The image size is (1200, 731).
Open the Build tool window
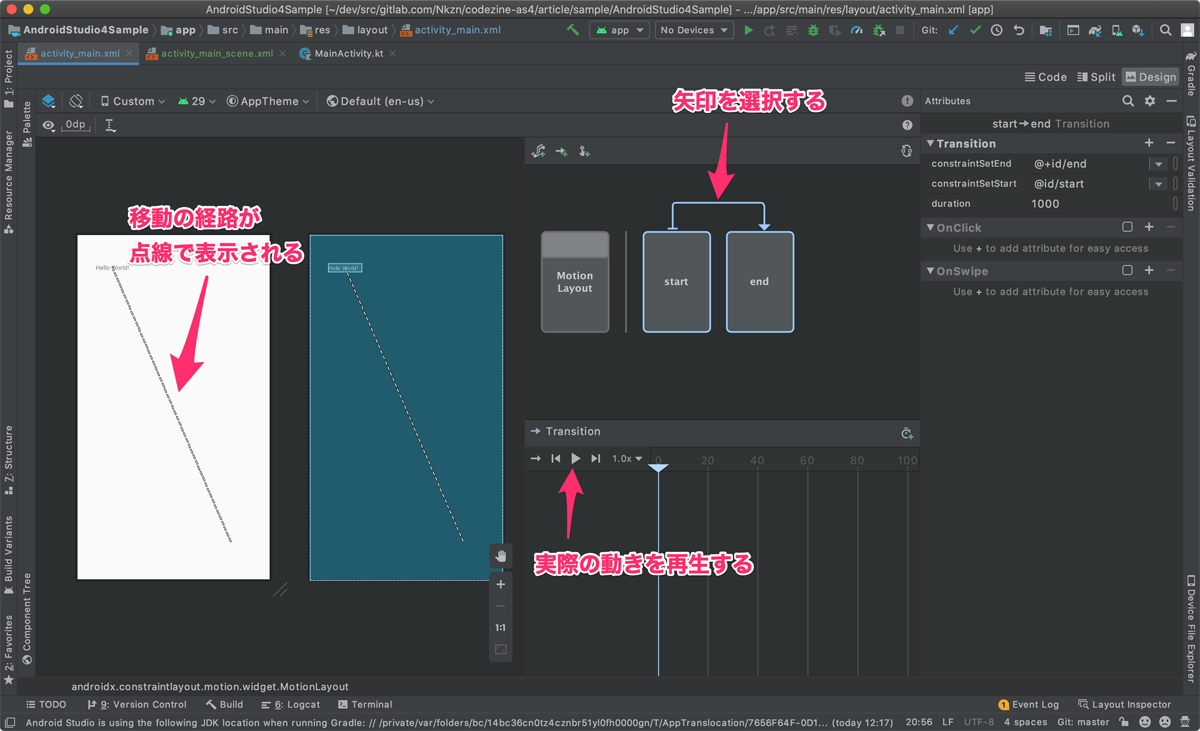225,704
